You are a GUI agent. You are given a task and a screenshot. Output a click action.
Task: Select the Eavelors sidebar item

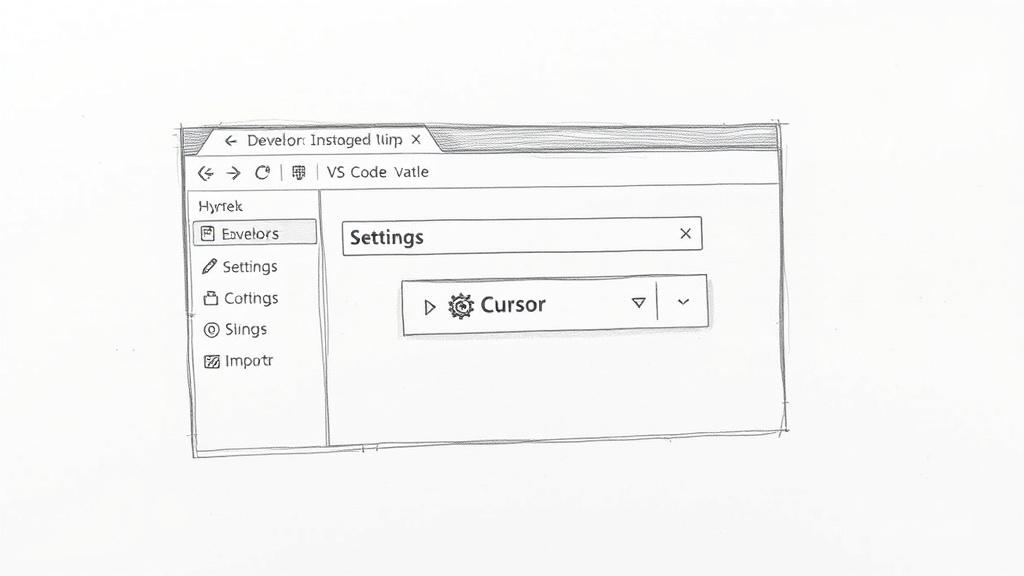click(x=255, y=233)
